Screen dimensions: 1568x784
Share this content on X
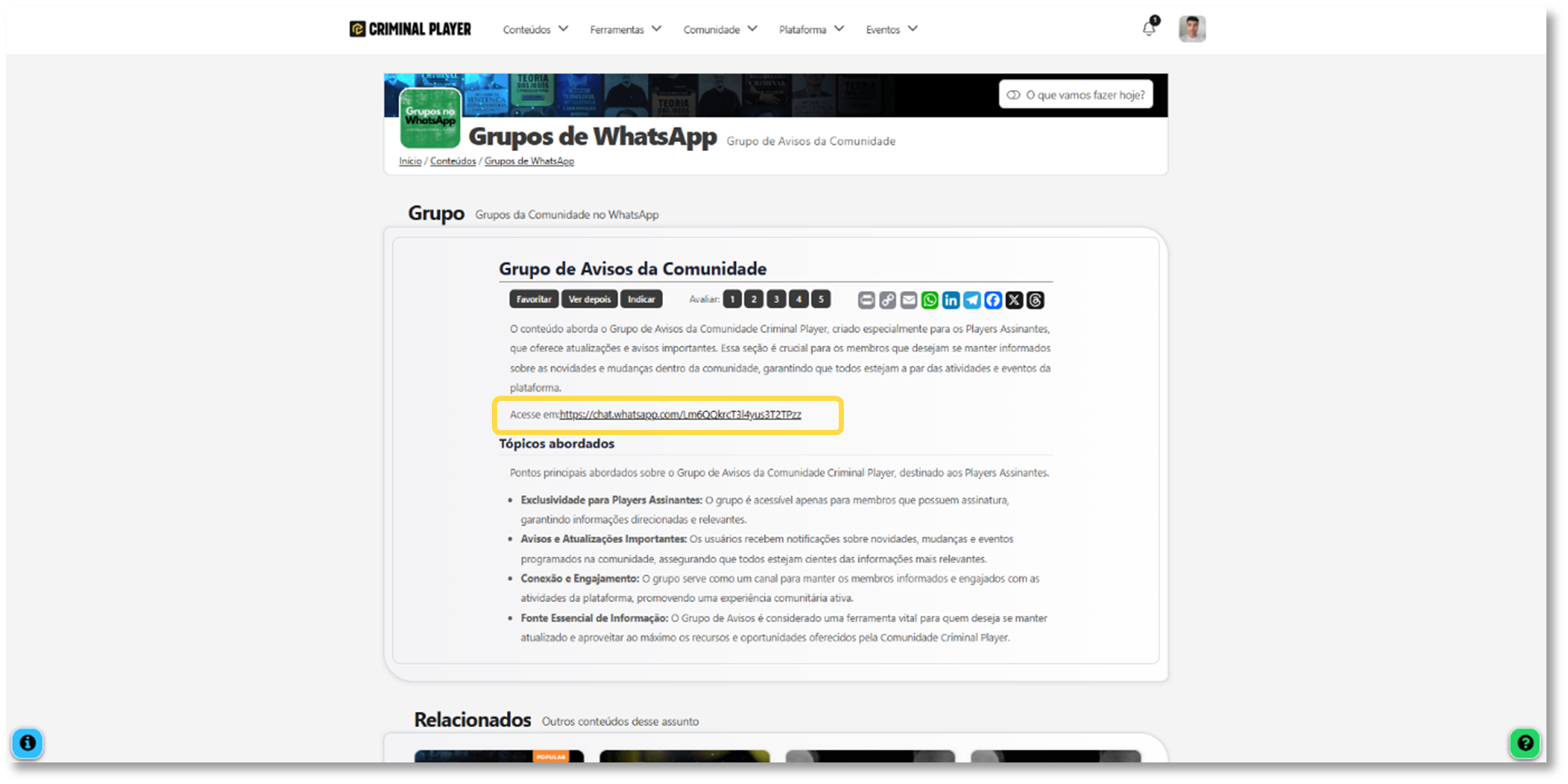coord(1014,300)
